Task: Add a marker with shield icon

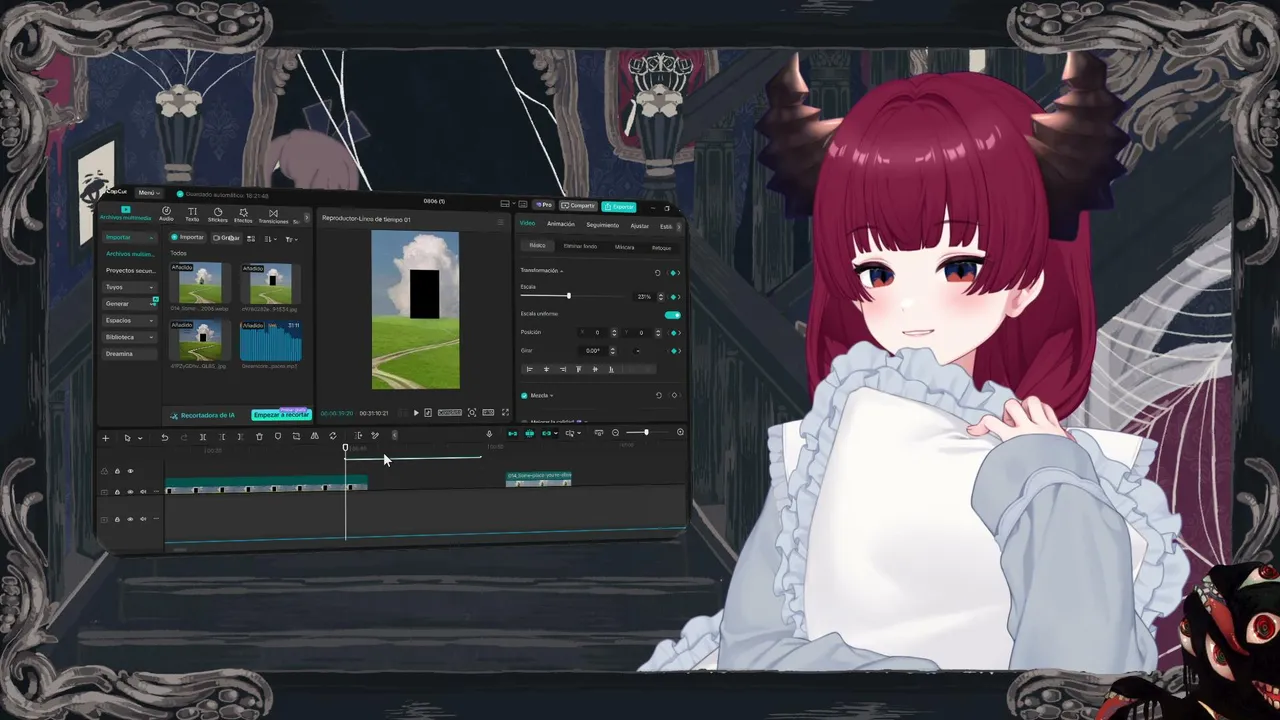Action: [278, 436]
